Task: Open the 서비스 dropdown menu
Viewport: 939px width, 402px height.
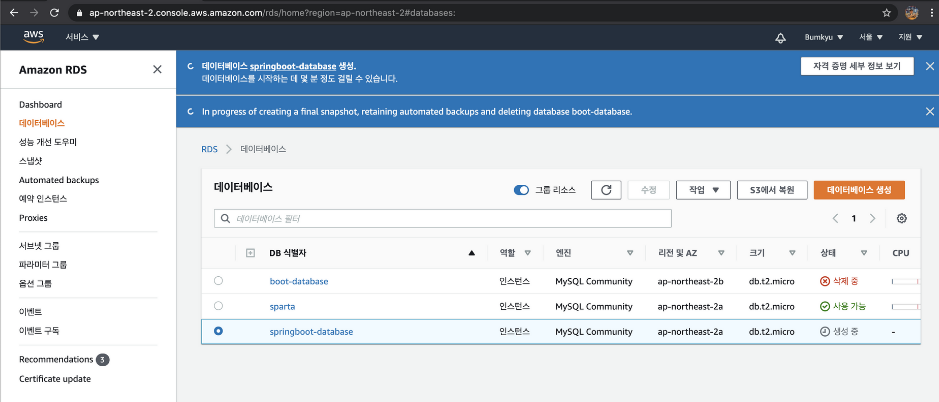Action: point(82,37)
